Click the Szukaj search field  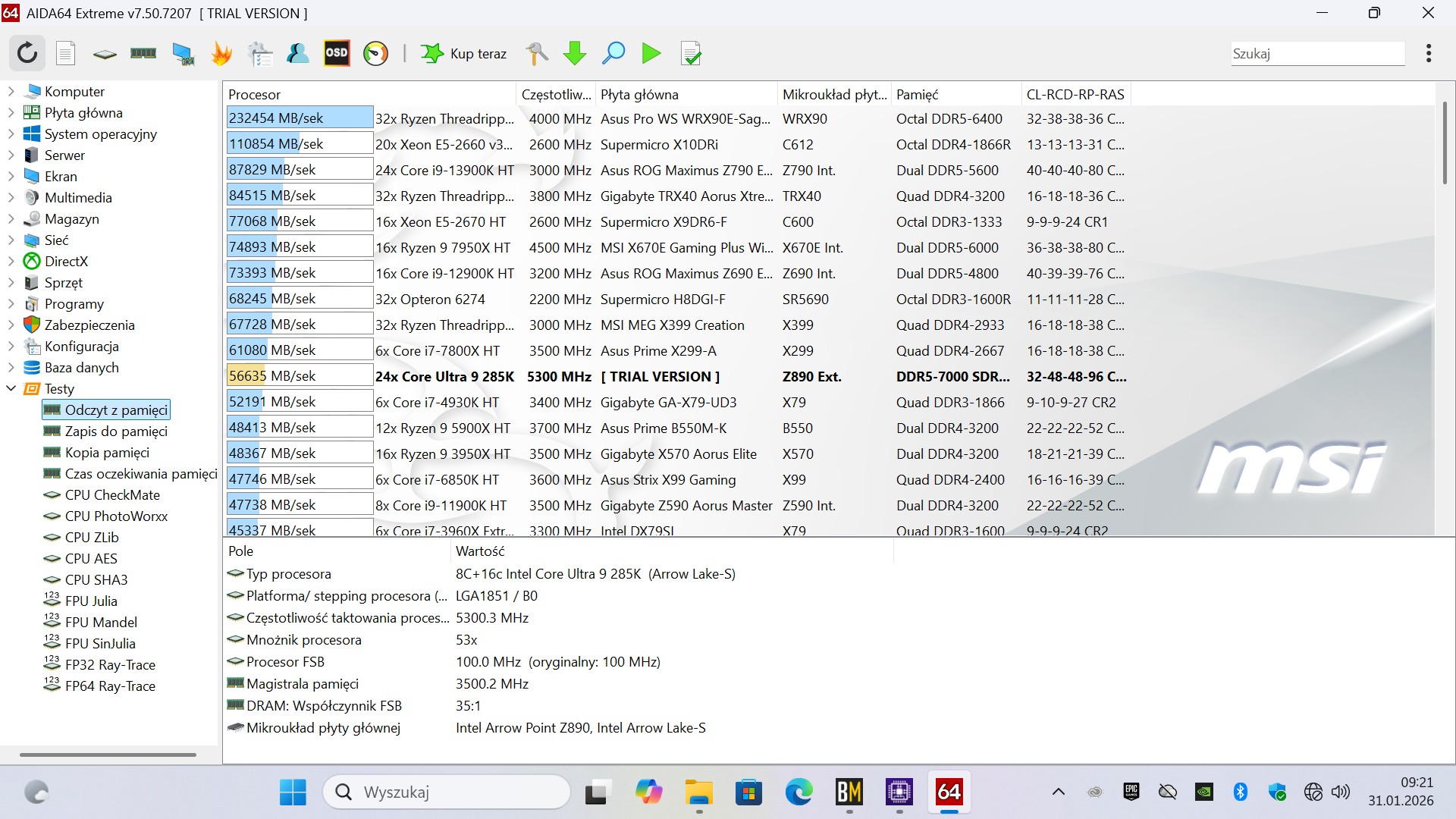(1317, 53)
